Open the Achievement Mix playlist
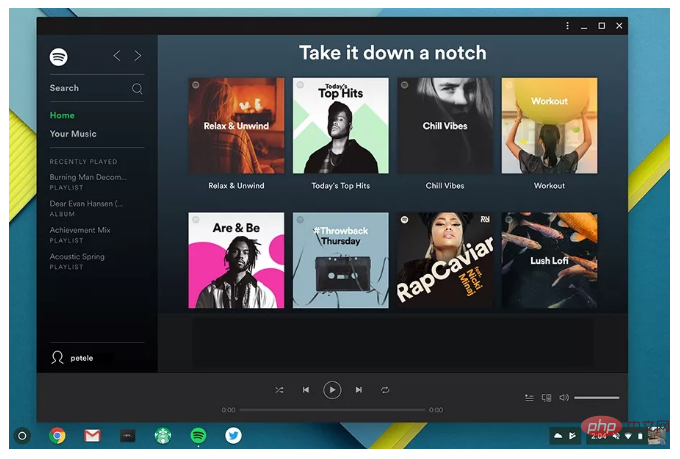 80,235
